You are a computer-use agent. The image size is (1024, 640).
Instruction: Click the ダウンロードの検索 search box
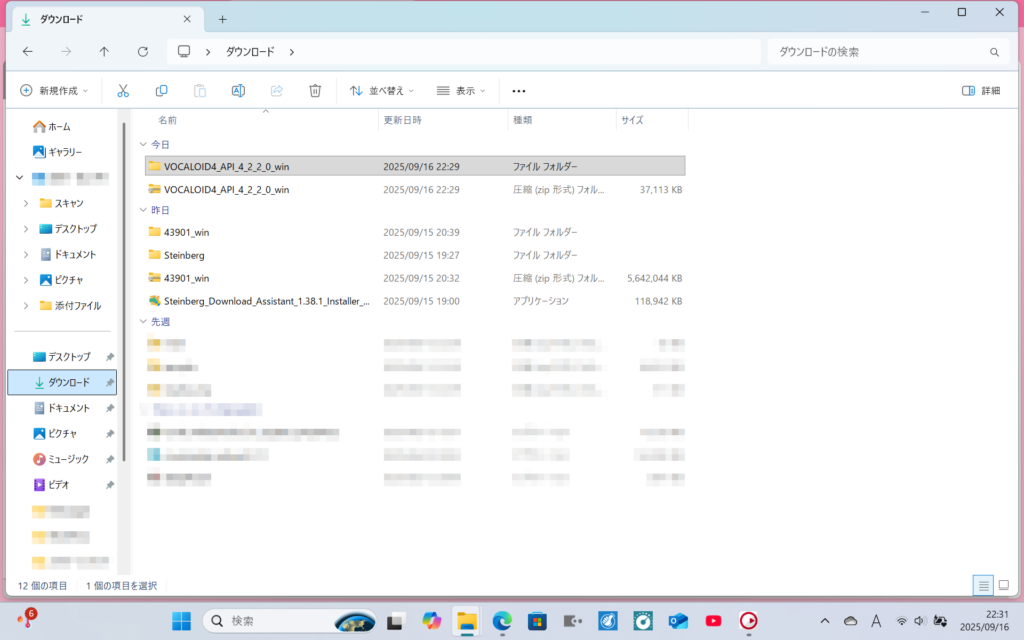pos(880,52)
